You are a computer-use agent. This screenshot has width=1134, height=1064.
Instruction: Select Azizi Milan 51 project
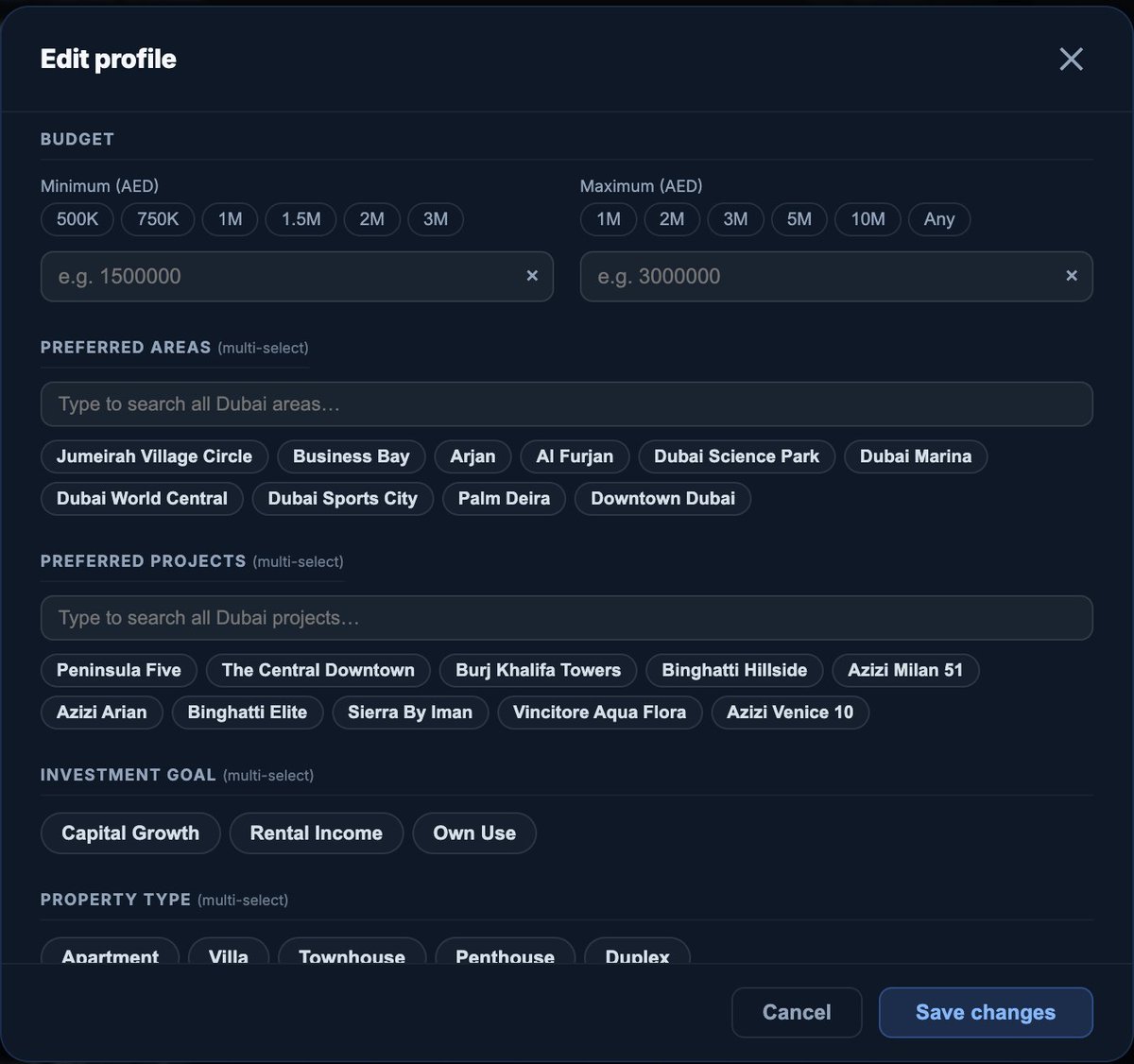[x=905, y=670]
